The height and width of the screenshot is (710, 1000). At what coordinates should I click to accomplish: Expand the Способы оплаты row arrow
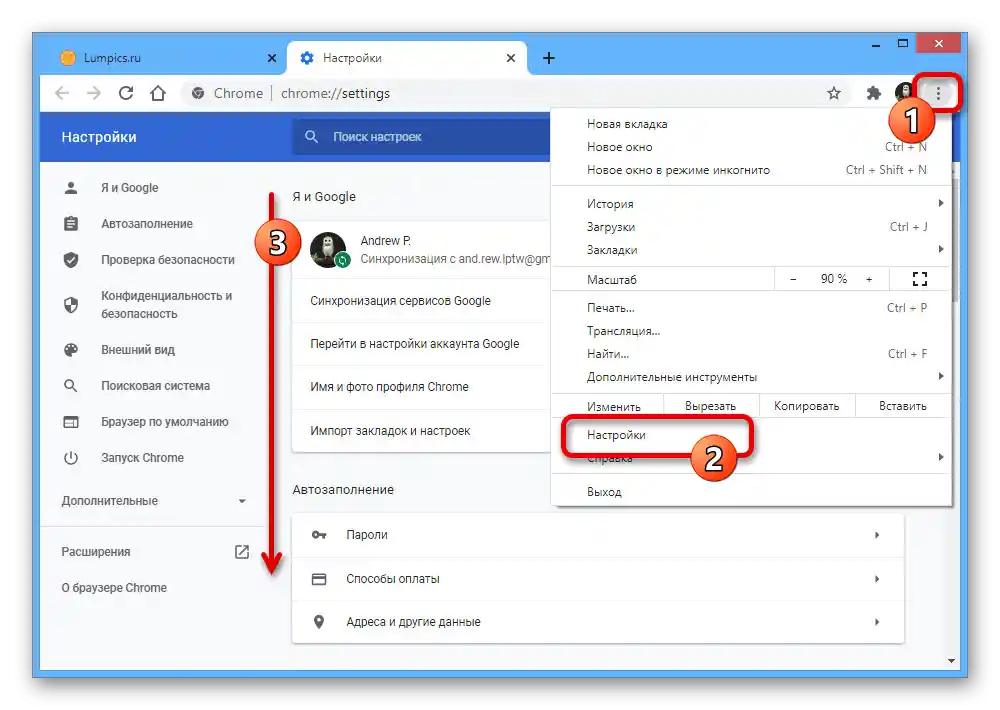pyautogui.click(x=877, y=579)
